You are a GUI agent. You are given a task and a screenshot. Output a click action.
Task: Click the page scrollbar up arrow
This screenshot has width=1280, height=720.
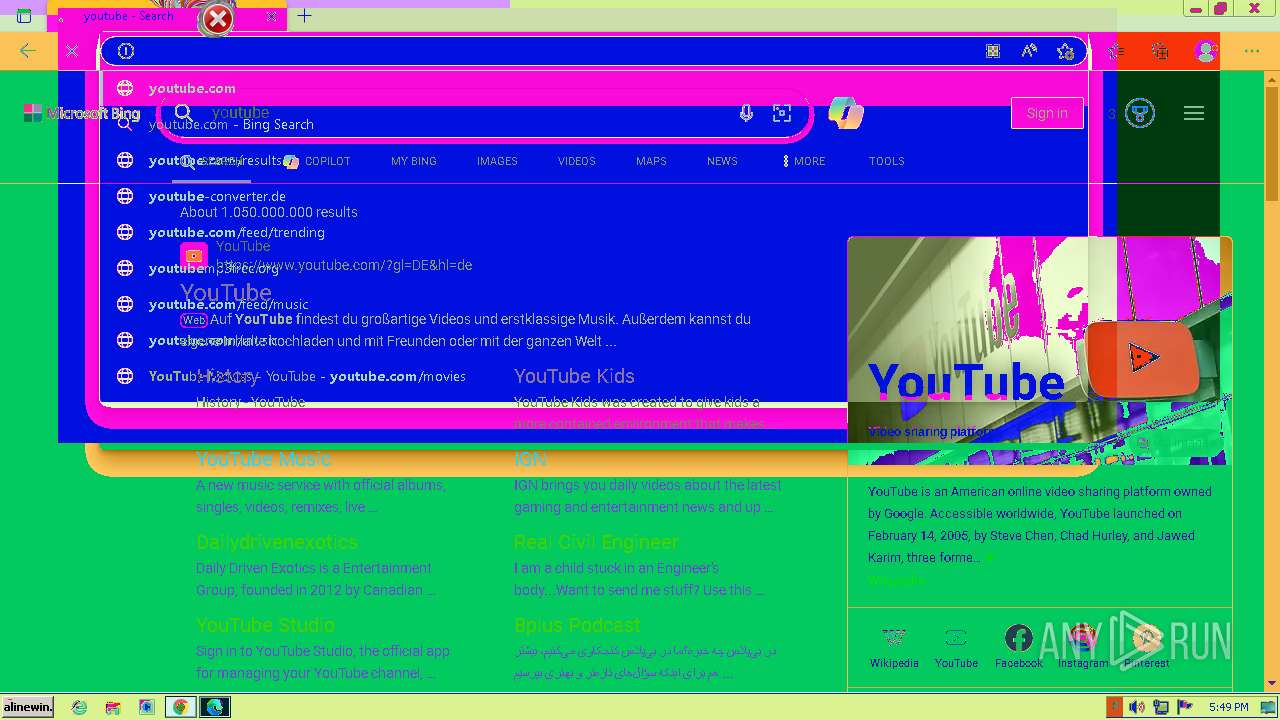pos(1272,77)
